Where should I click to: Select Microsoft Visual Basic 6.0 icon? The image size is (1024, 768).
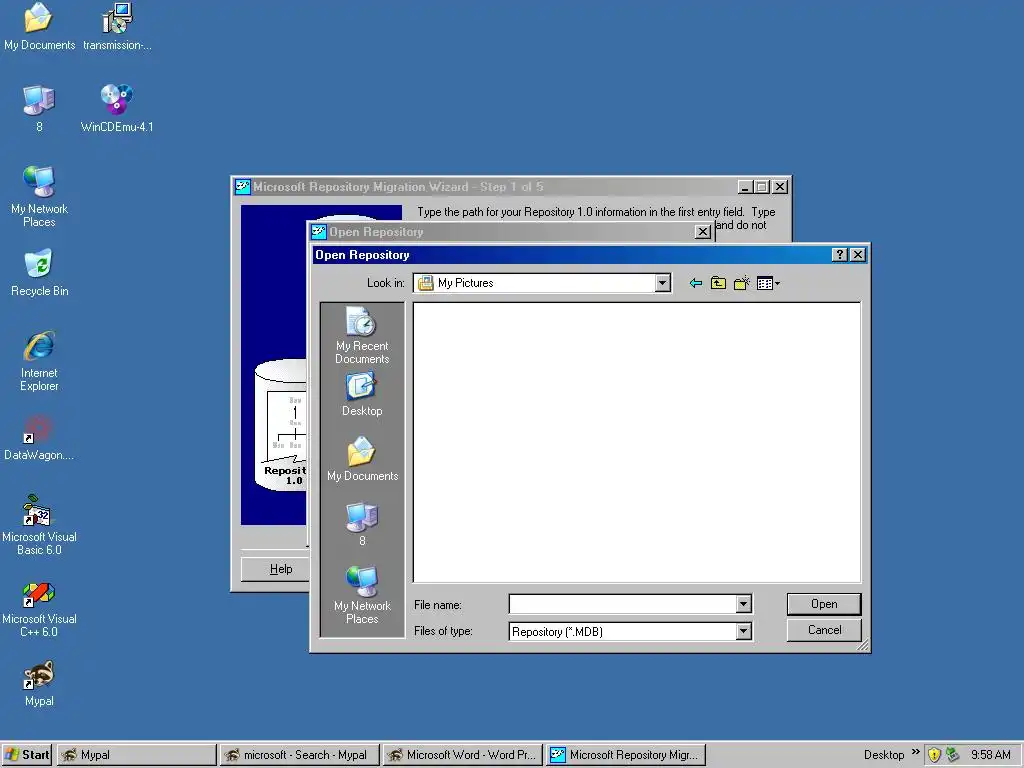(39, 525)
